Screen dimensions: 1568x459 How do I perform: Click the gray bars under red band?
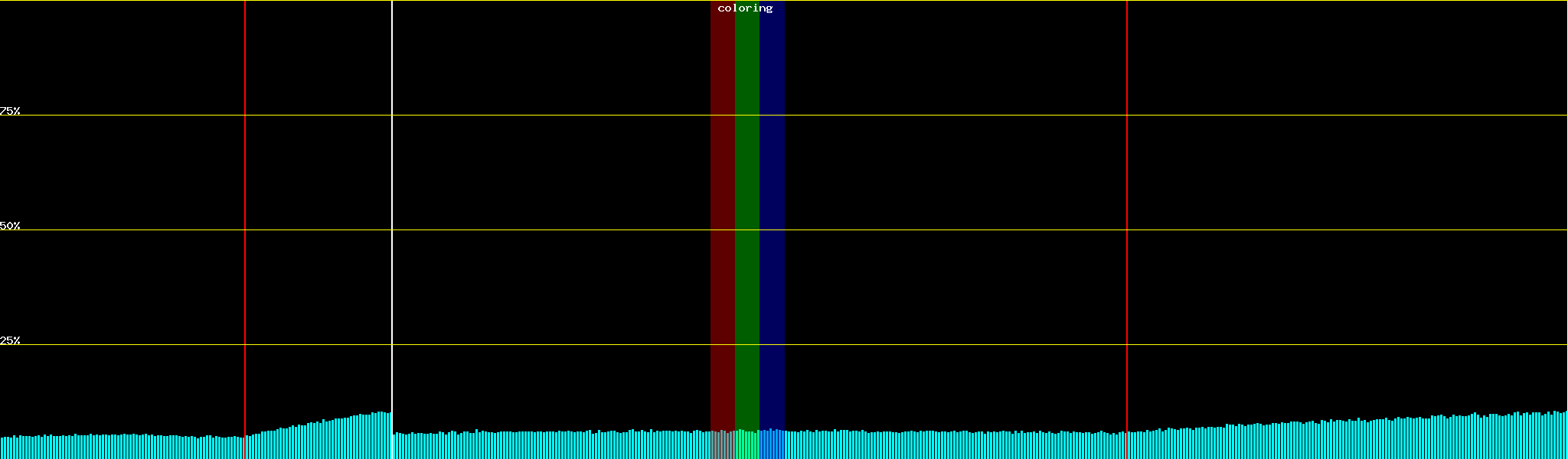[722, 445]
